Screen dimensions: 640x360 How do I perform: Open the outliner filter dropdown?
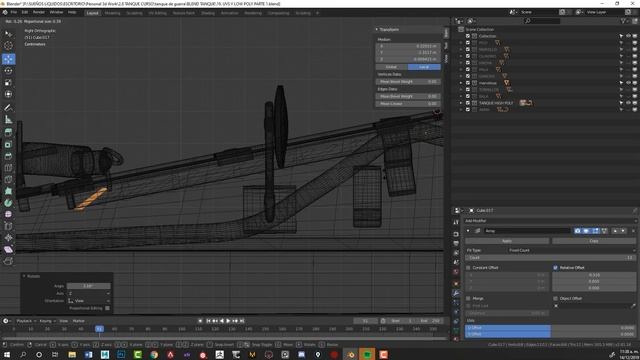624,21
